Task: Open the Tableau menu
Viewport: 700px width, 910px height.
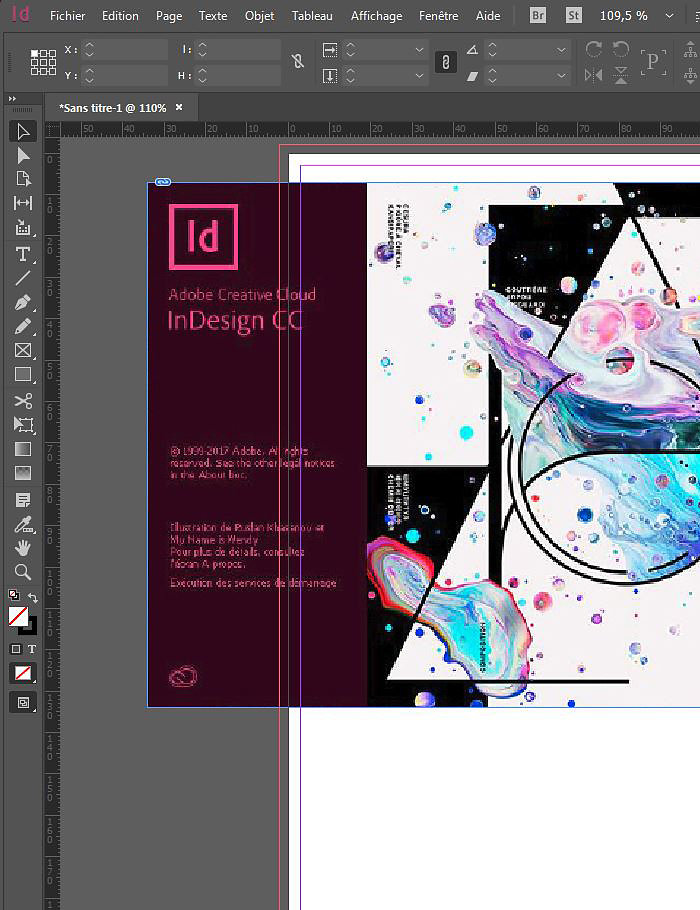Action: (x=312, y=16)
